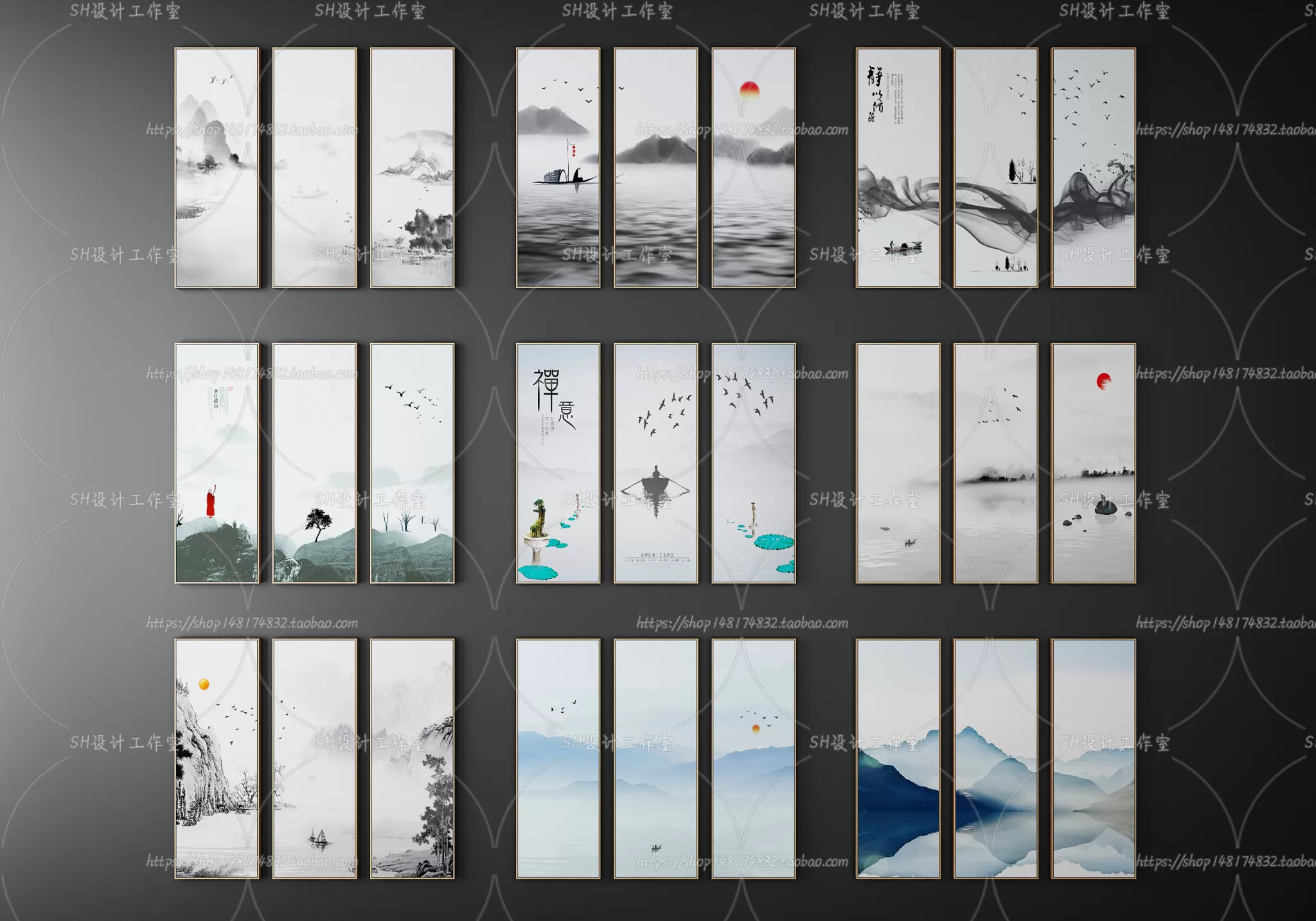The width and height of the screenshot is (1316, 921).
Task: Select the misty island with birds panel
Action: (995, 463)
